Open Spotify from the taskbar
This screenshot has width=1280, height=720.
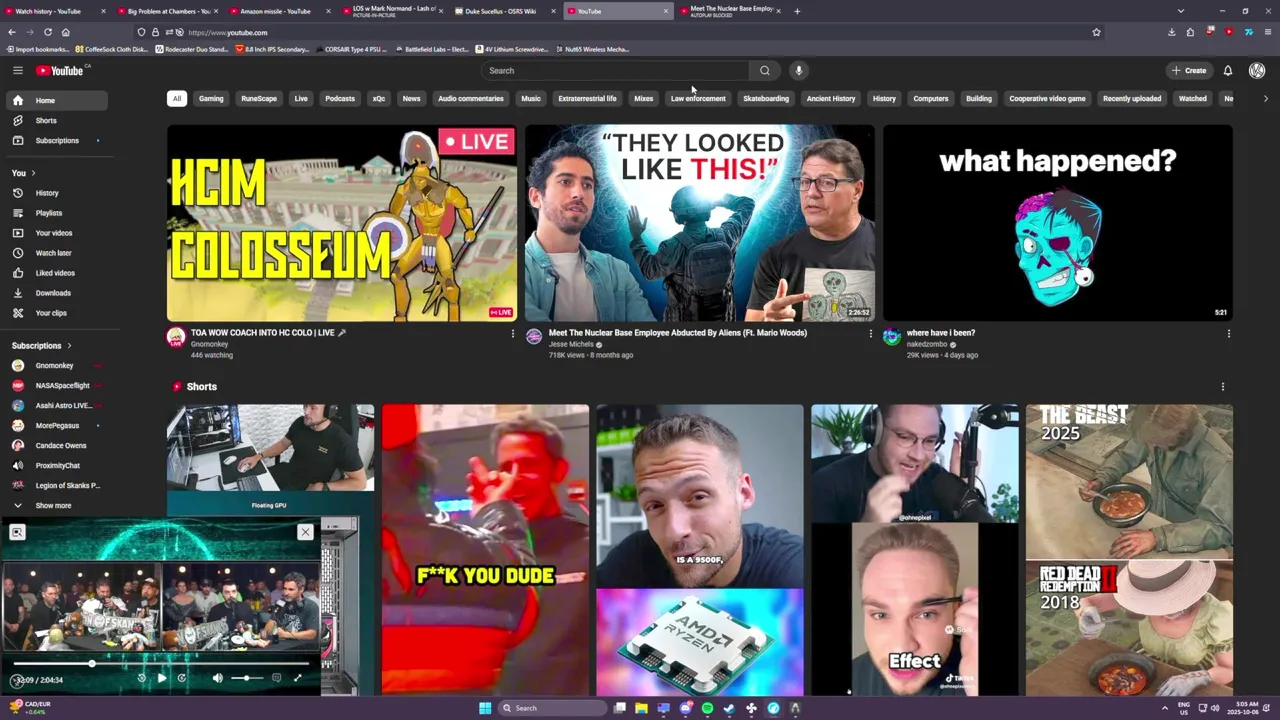(707, 708)
